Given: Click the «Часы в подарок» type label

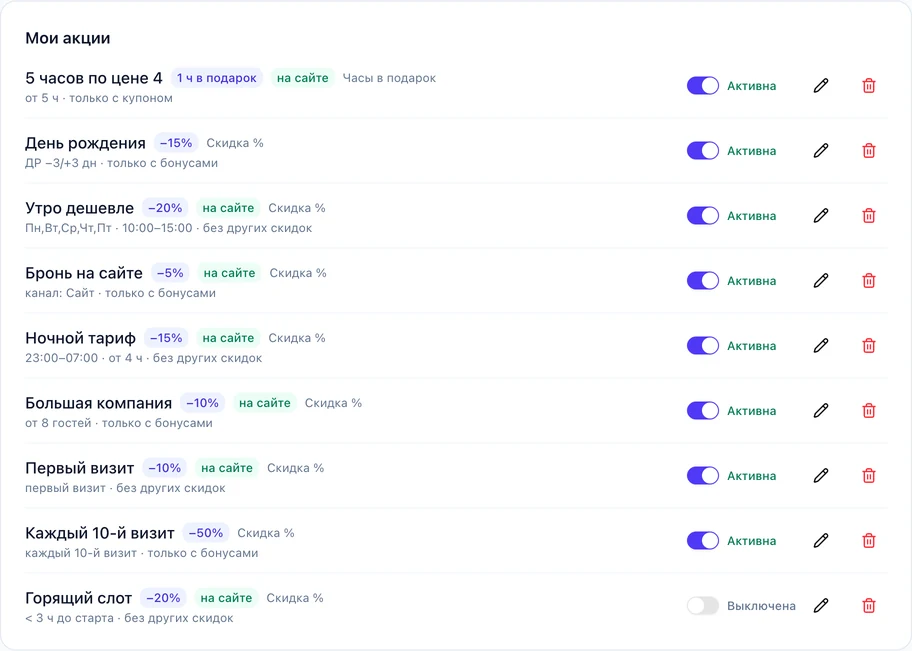Looking at the screenshot, I should (389, 78).
